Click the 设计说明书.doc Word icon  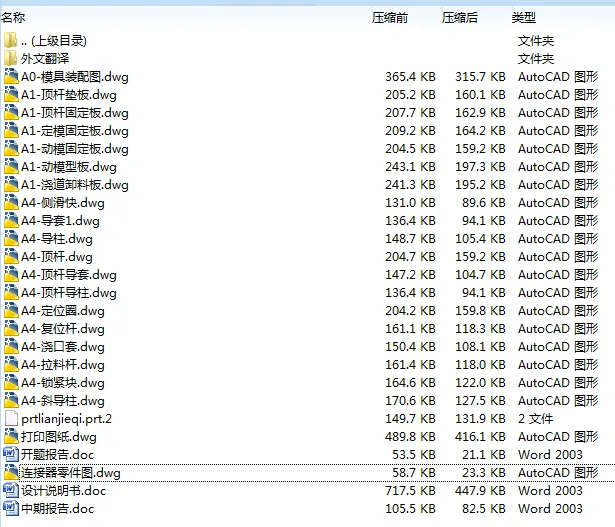point(11,491)
